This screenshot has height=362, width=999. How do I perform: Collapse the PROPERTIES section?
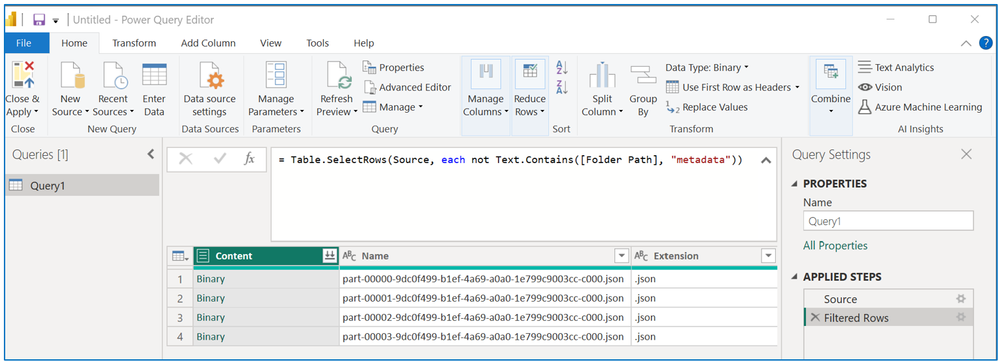click(x=794, y=184)
